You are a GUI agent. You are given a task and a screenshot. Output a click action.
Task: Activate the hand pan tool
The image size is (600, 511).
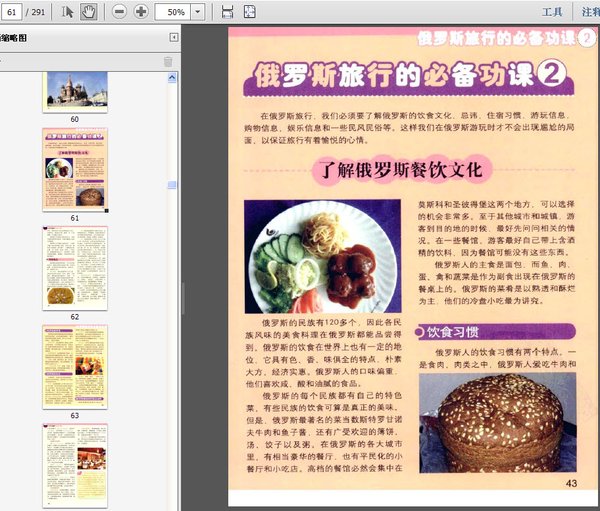tap(88, 12)
